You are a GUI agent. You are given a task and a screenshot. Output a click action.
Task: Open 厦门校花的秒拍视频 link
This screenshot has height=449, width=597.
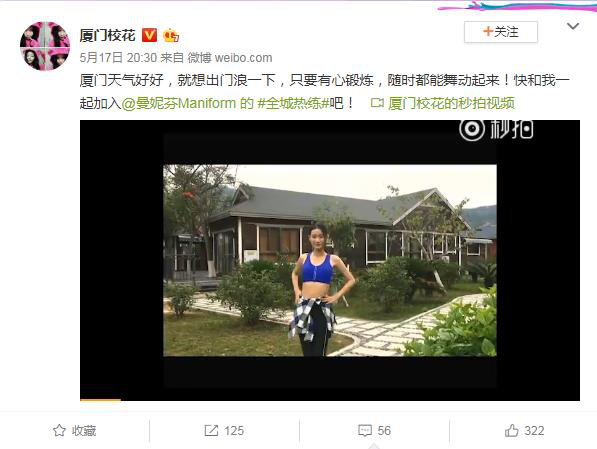coord(452,103)
